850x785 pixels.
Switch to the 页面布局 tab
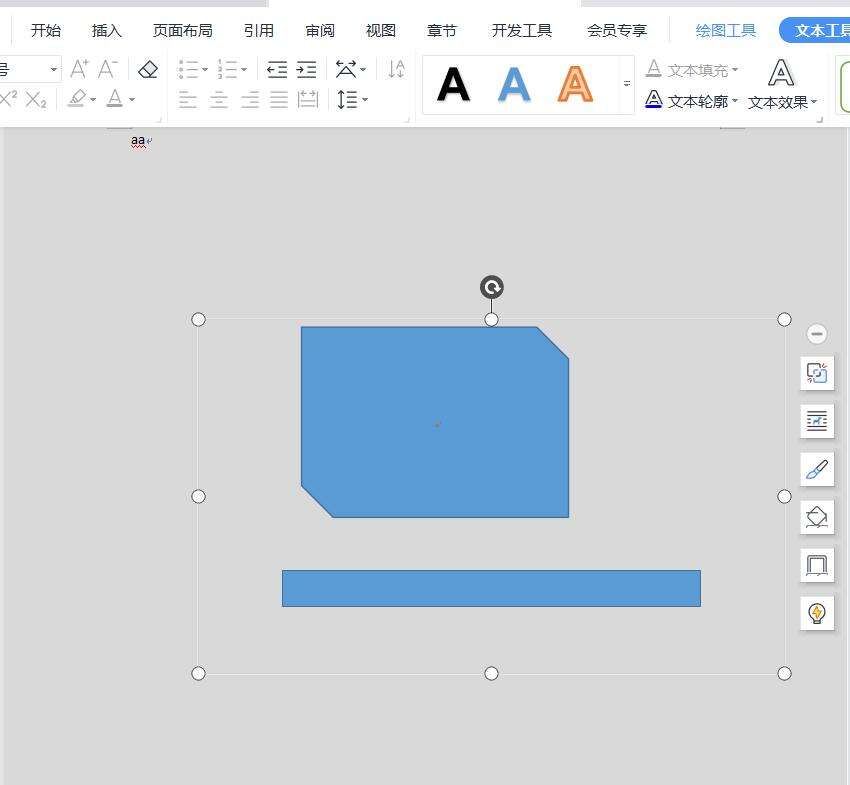point(182,30)
